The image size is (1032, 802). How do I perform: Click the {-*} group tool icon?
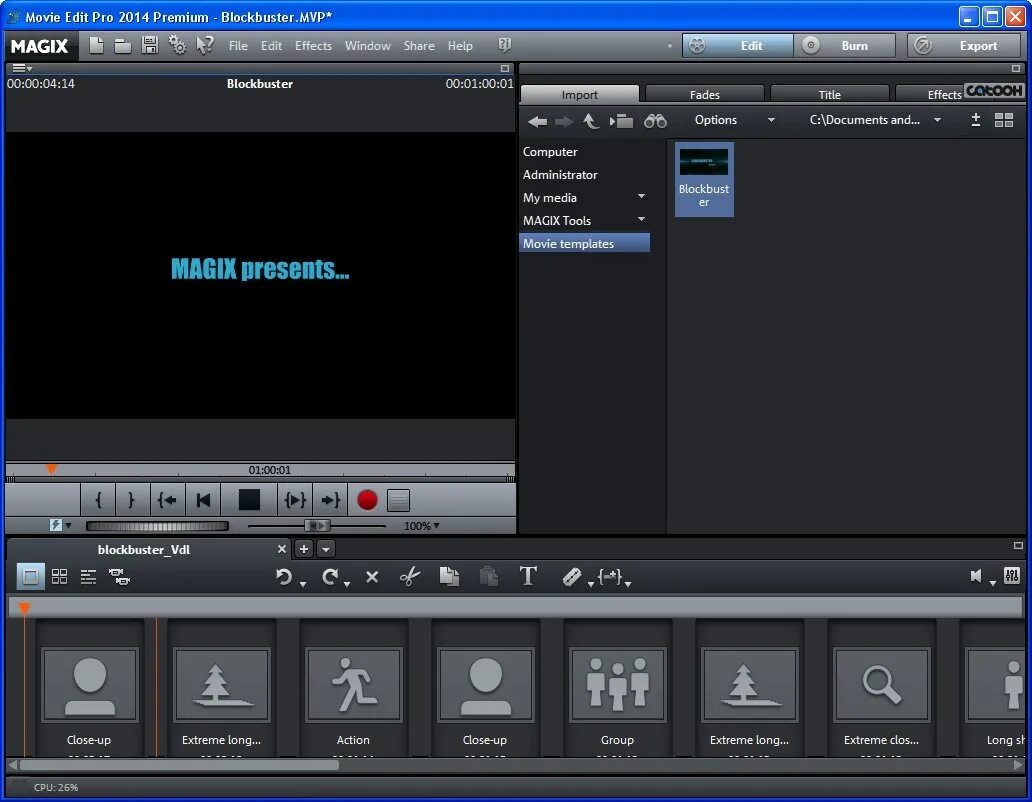point(609,577)
